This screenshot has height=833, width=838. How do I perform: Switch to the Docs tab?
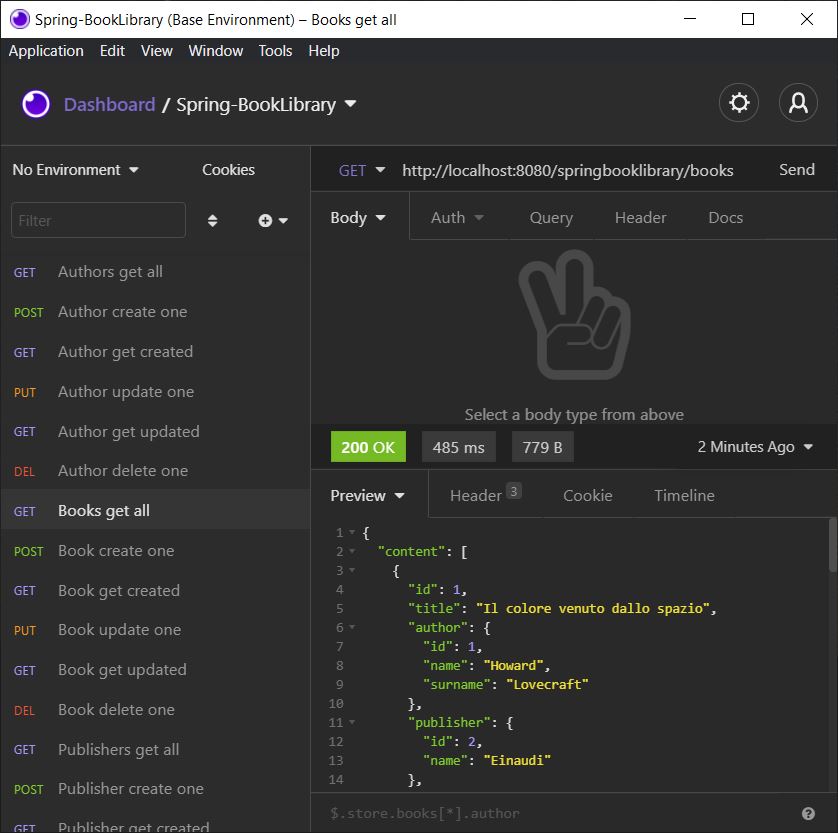pos(725,218)
